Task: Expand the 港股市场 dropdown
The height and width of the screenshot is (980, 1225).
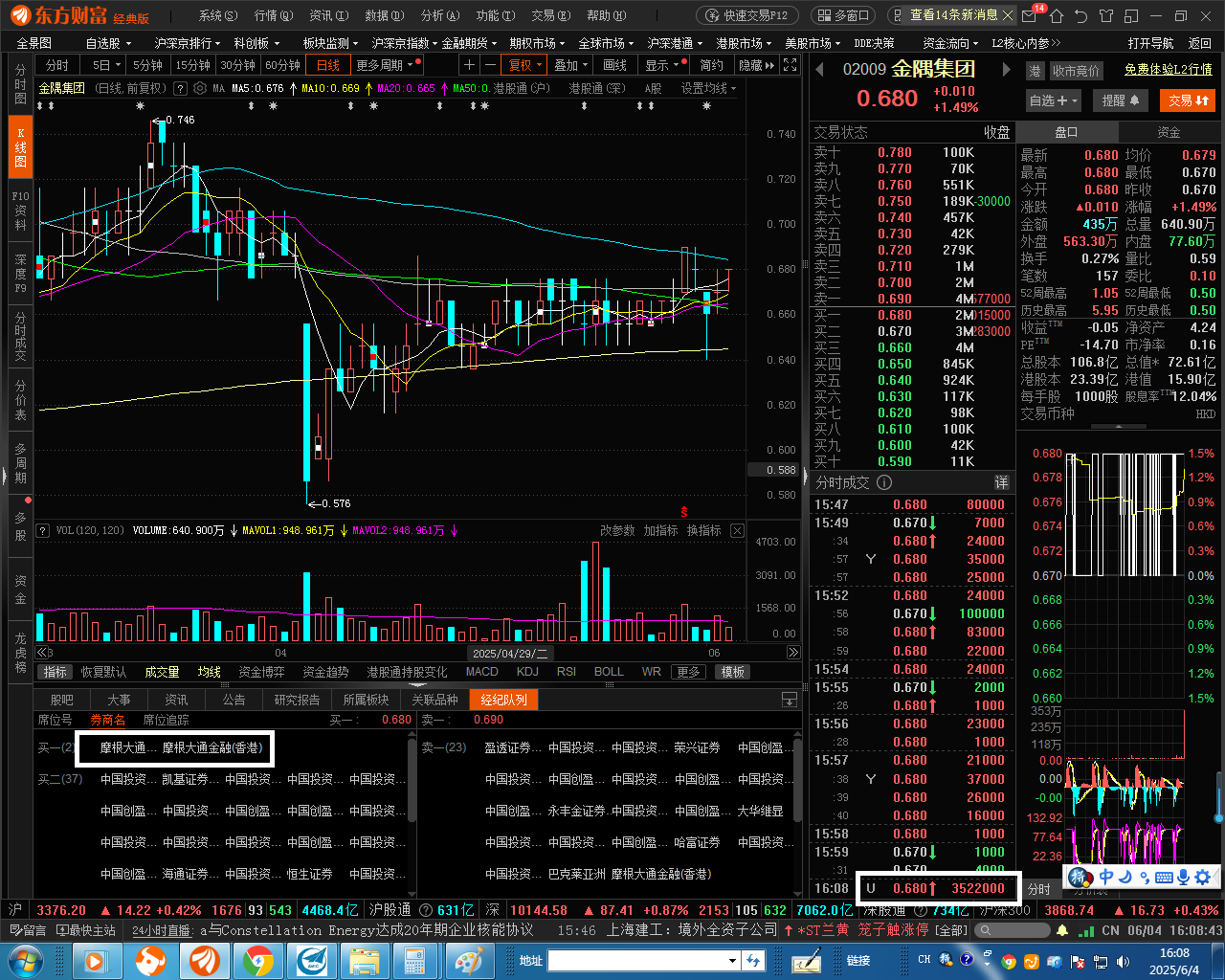Action: [x=744, y=43]
